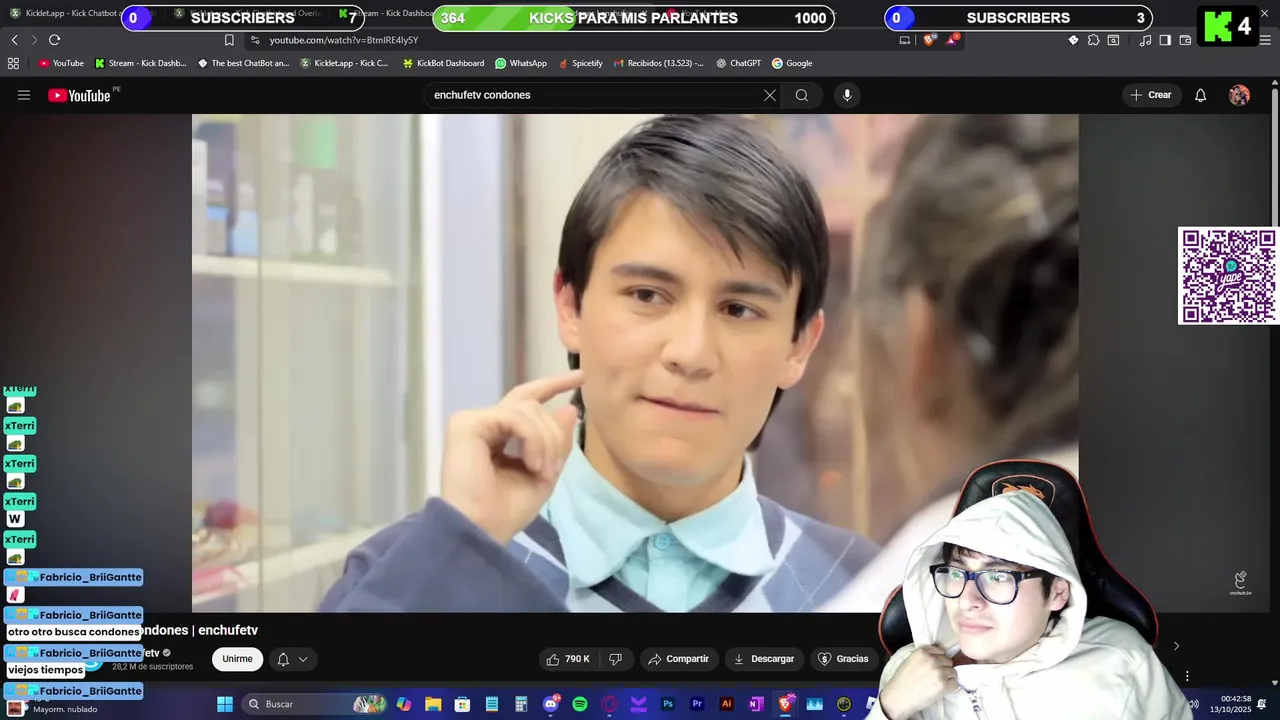Image resolution: width=1280 pixels, height=720 pixels.
Task: Open Spotify from the taskbar
Action: (580, 704)
